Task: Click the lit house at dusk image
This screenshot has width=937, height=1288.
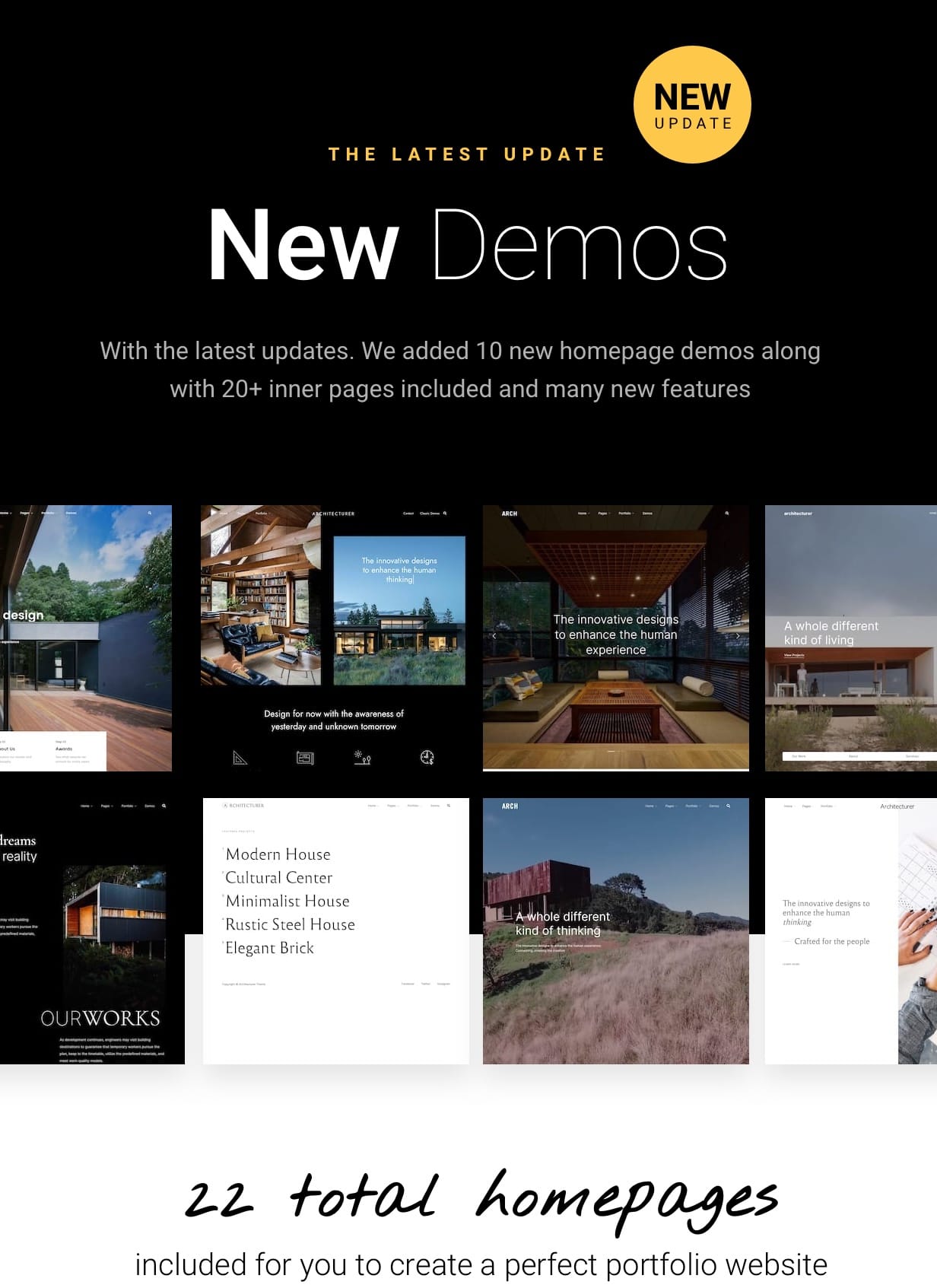Action: tap(399, 610)
